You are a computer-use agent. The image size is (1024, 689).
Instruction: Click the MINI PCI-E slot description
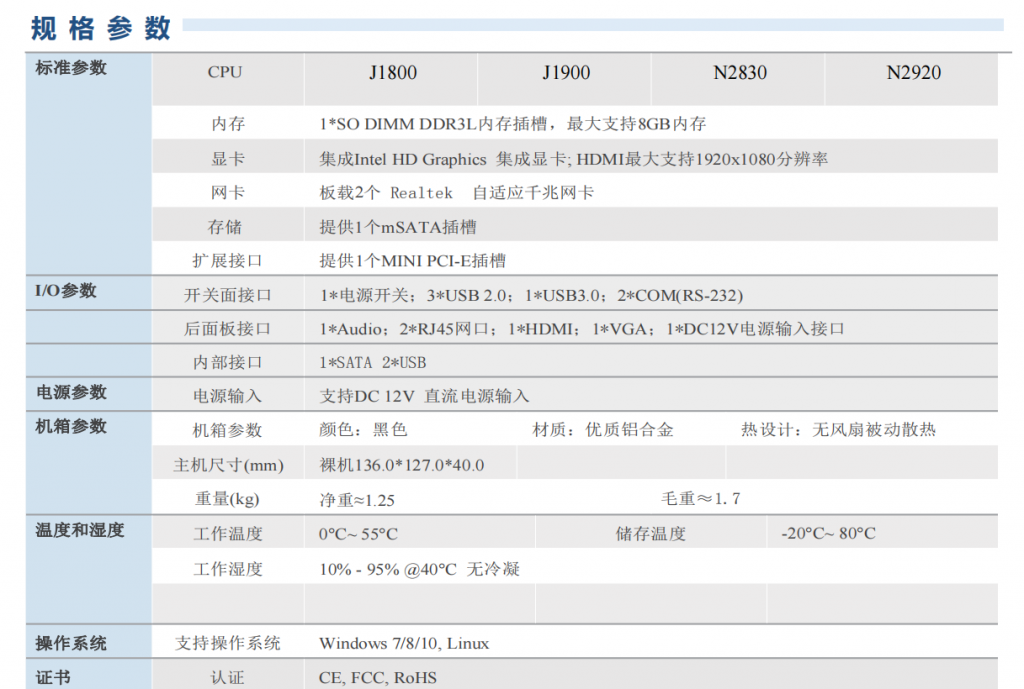coord(412,261)
